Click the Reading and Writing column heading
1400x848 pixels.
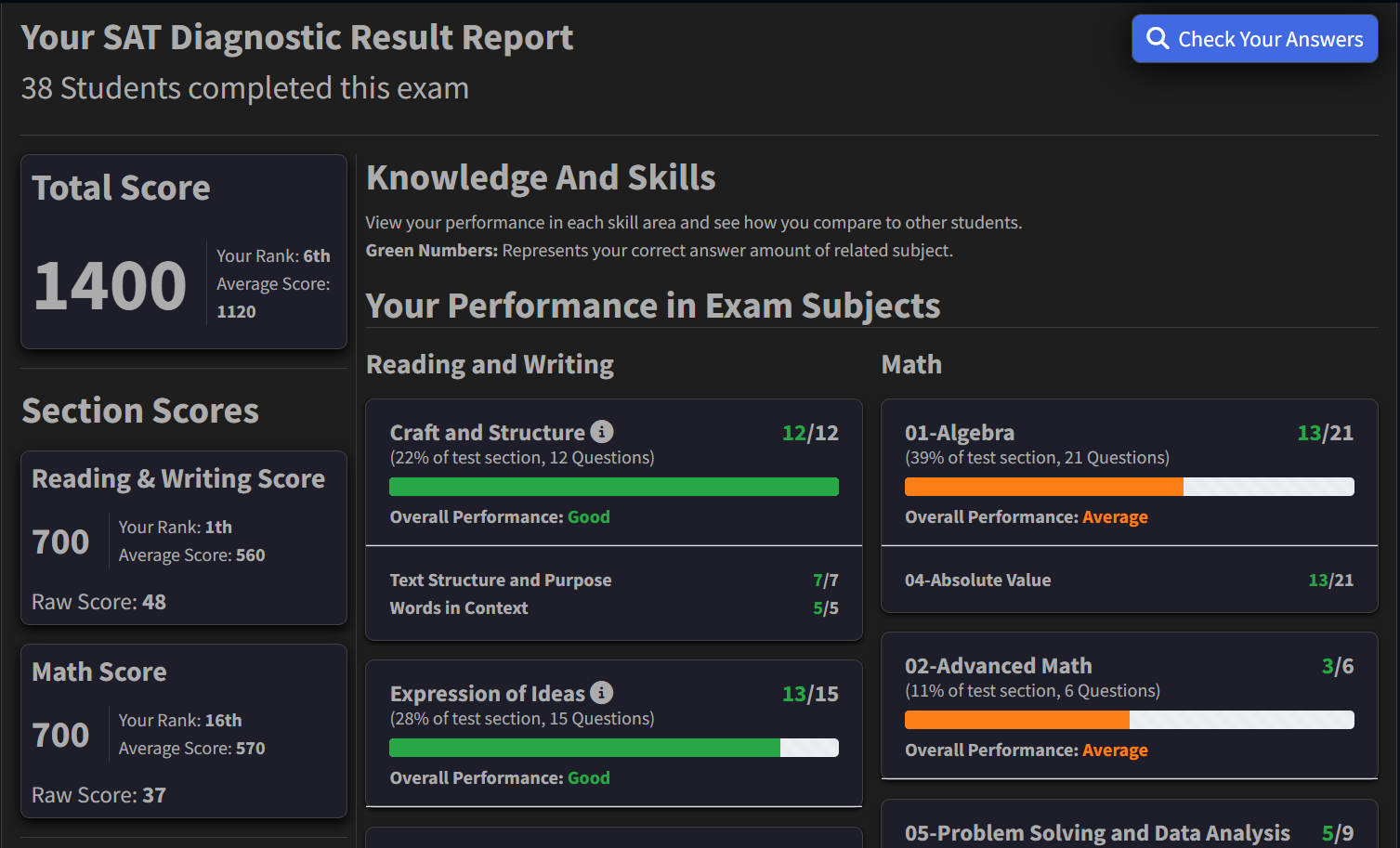(490, 365)
